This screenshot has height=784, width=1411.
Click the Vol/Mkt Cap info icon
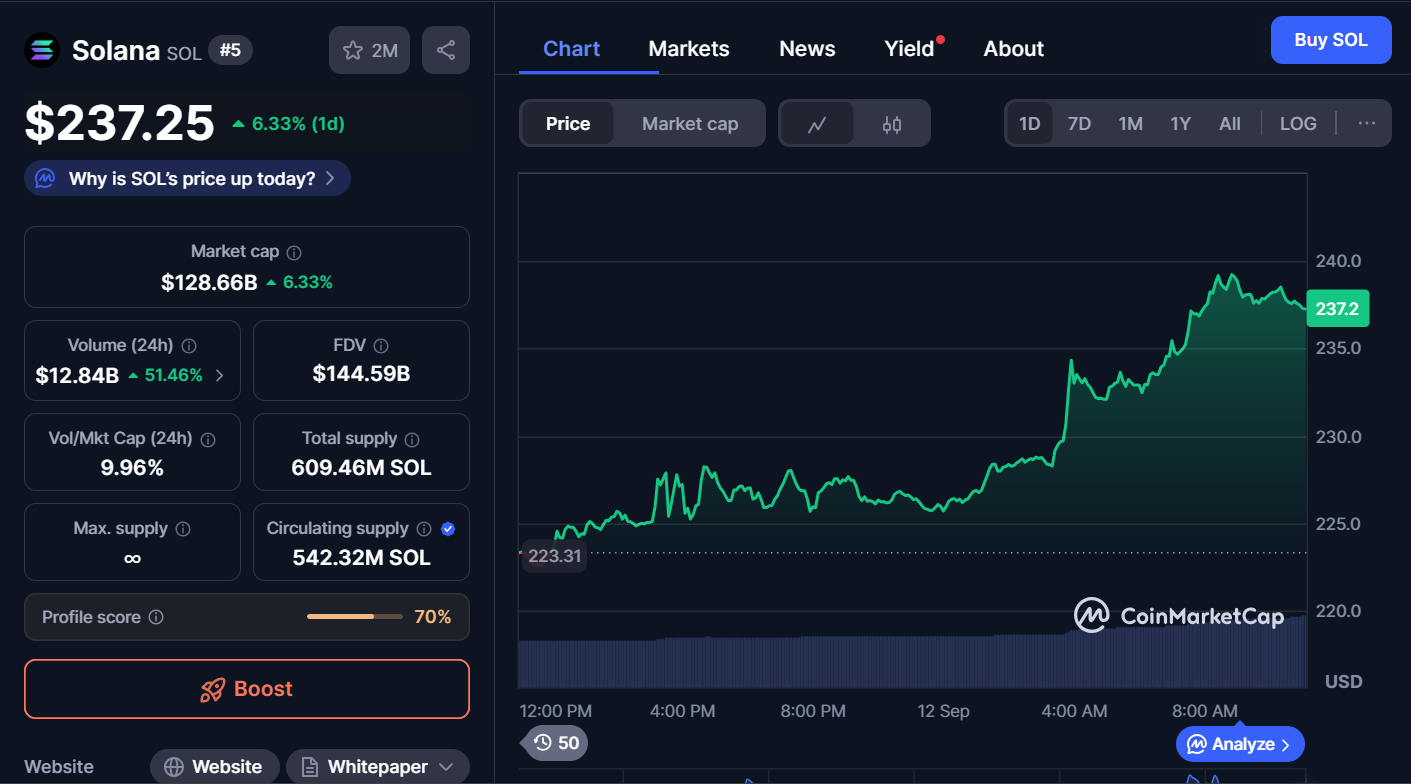click(208, 439)
